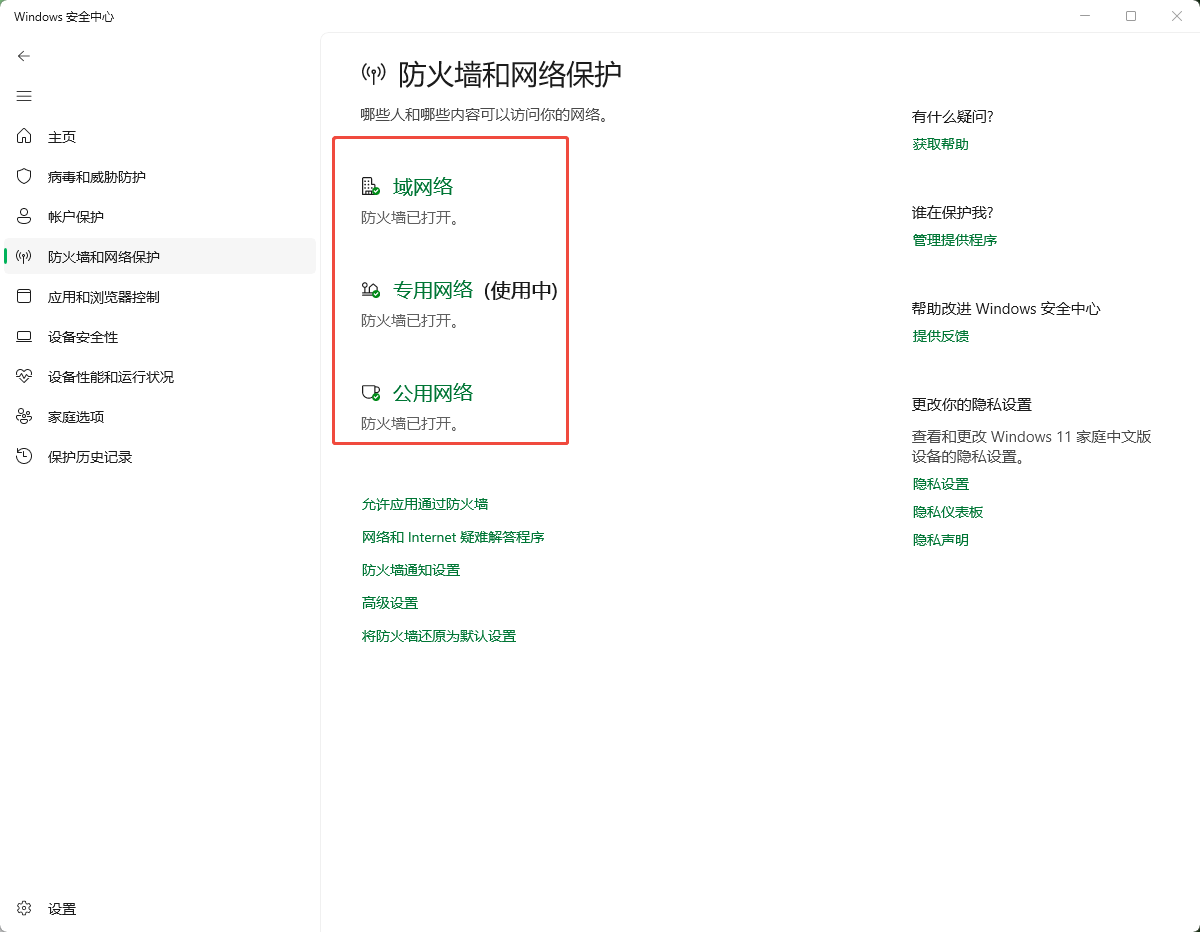This screenshot has height=932, width=1200.
Task: Click the 公用网络 coffee cup icon
Action: click(x=371, y=392)
